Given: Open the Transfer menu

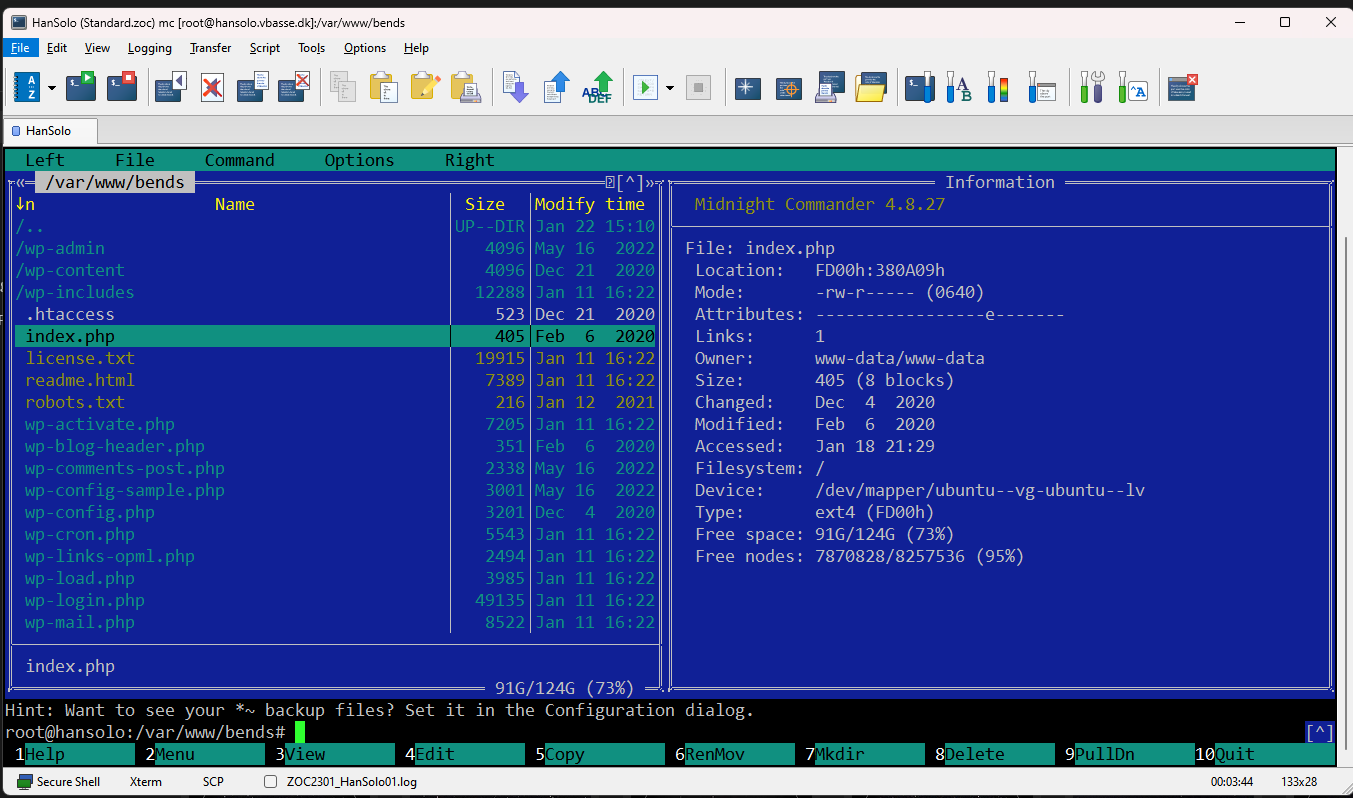Looking at the screenshot, I should [210, 48].
